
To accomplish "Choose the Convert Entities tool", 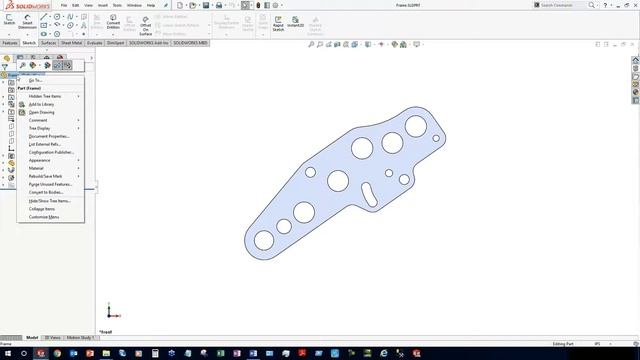I will 113,22.
